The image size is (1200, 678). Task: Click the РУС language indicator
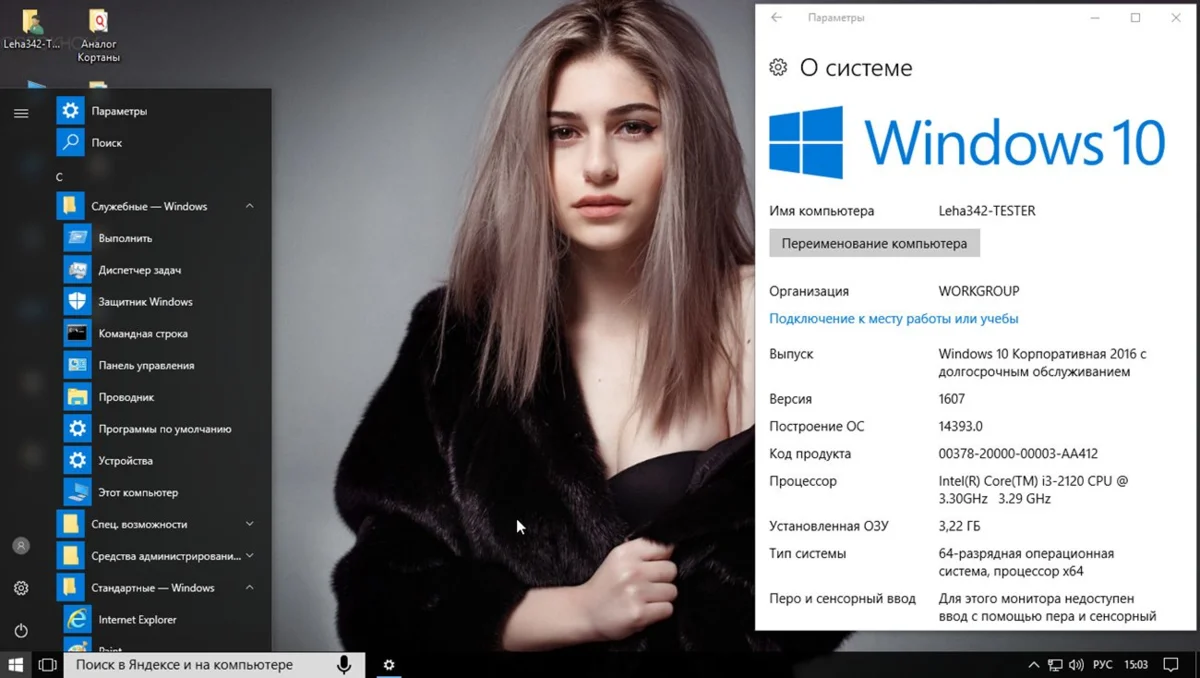(1103, 665)
